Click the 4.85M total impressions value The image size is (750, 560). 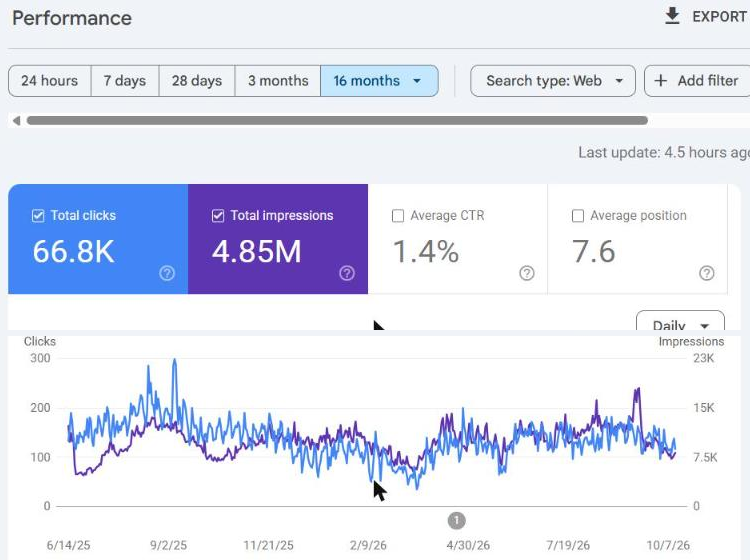pyautogui.click(x=257, y=251)
